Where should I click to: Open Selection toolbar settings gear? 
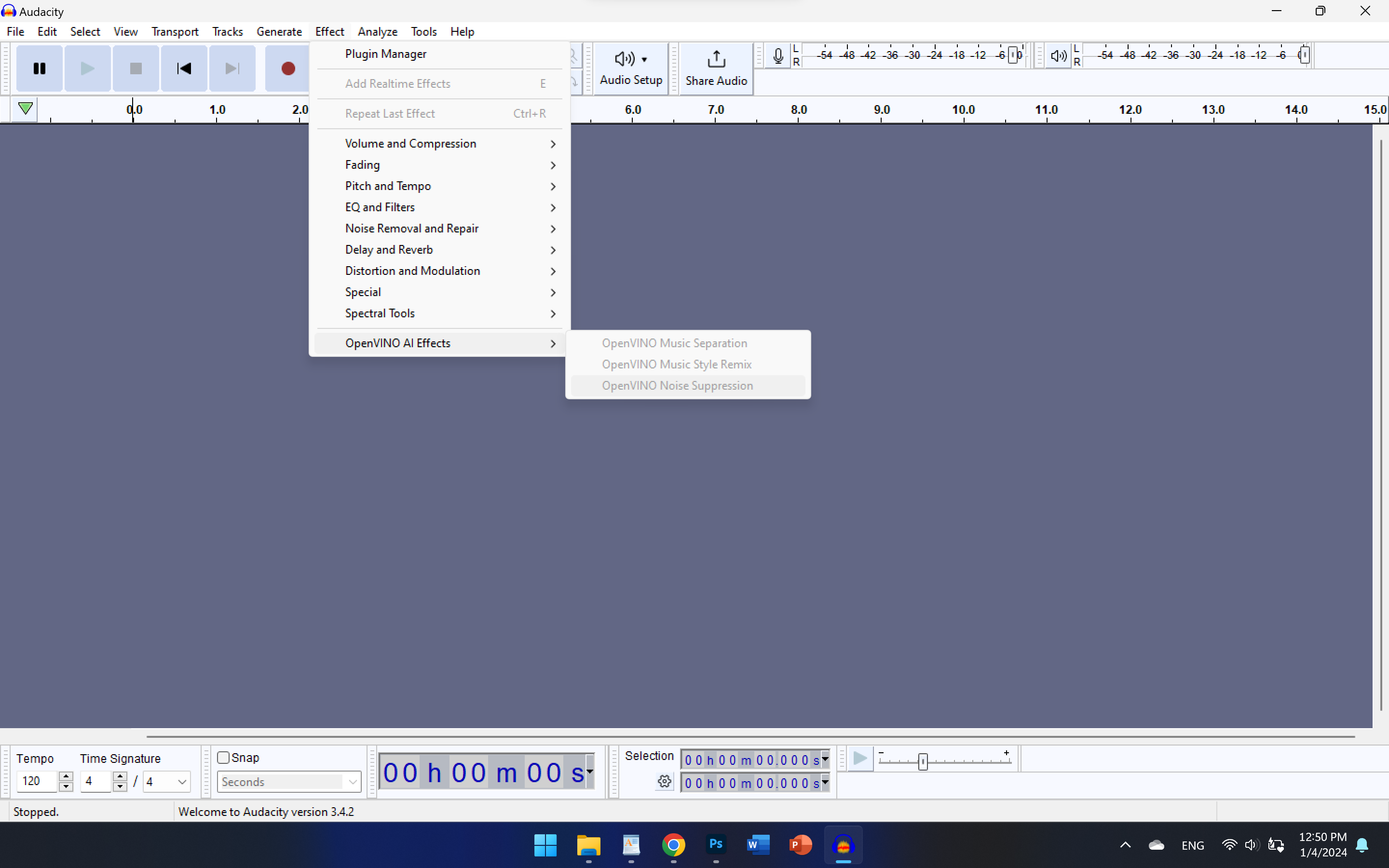pos(664,781)
